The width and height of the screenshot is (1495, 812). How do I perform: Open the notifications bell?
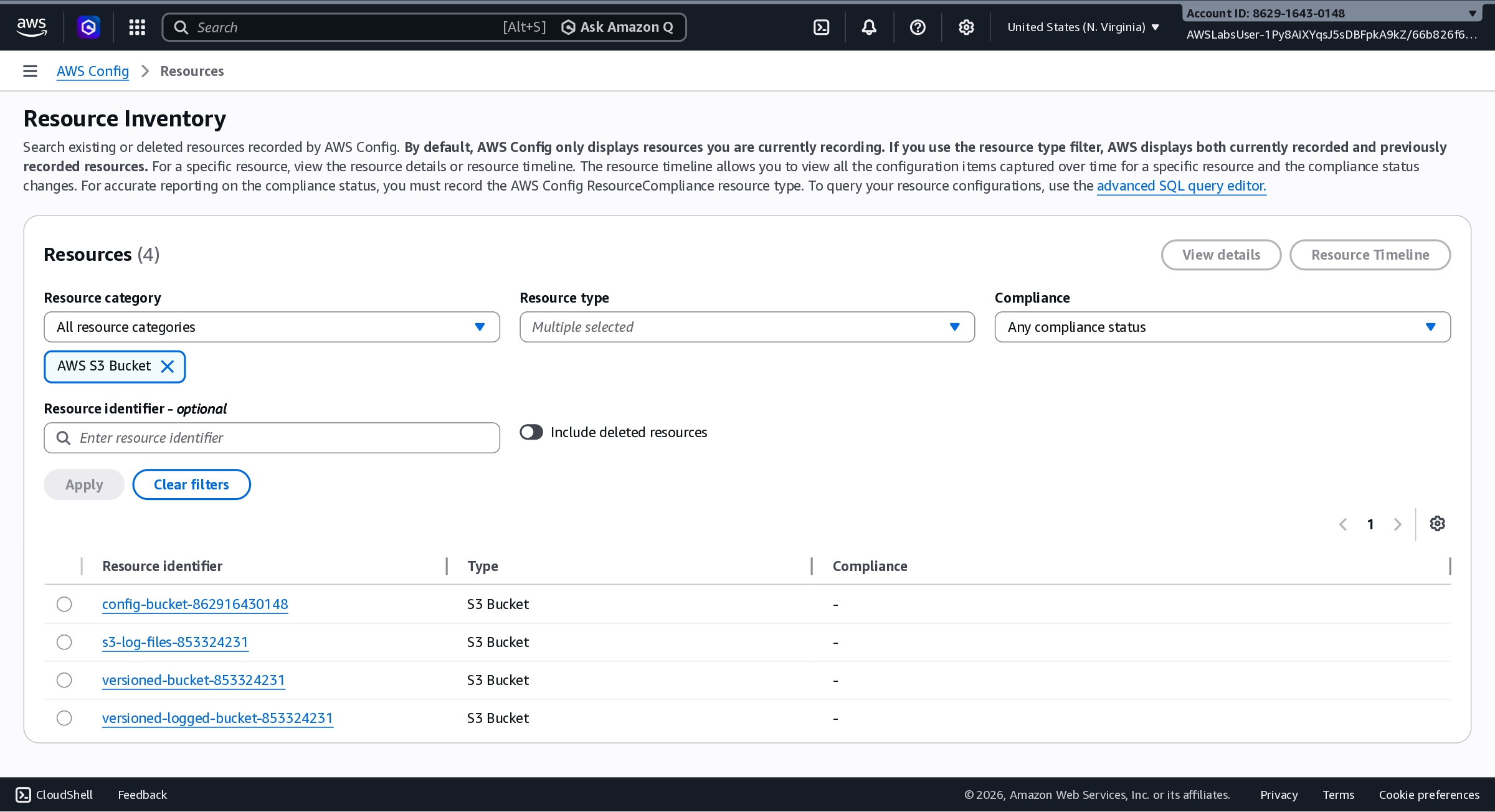(x=869, y=27)
